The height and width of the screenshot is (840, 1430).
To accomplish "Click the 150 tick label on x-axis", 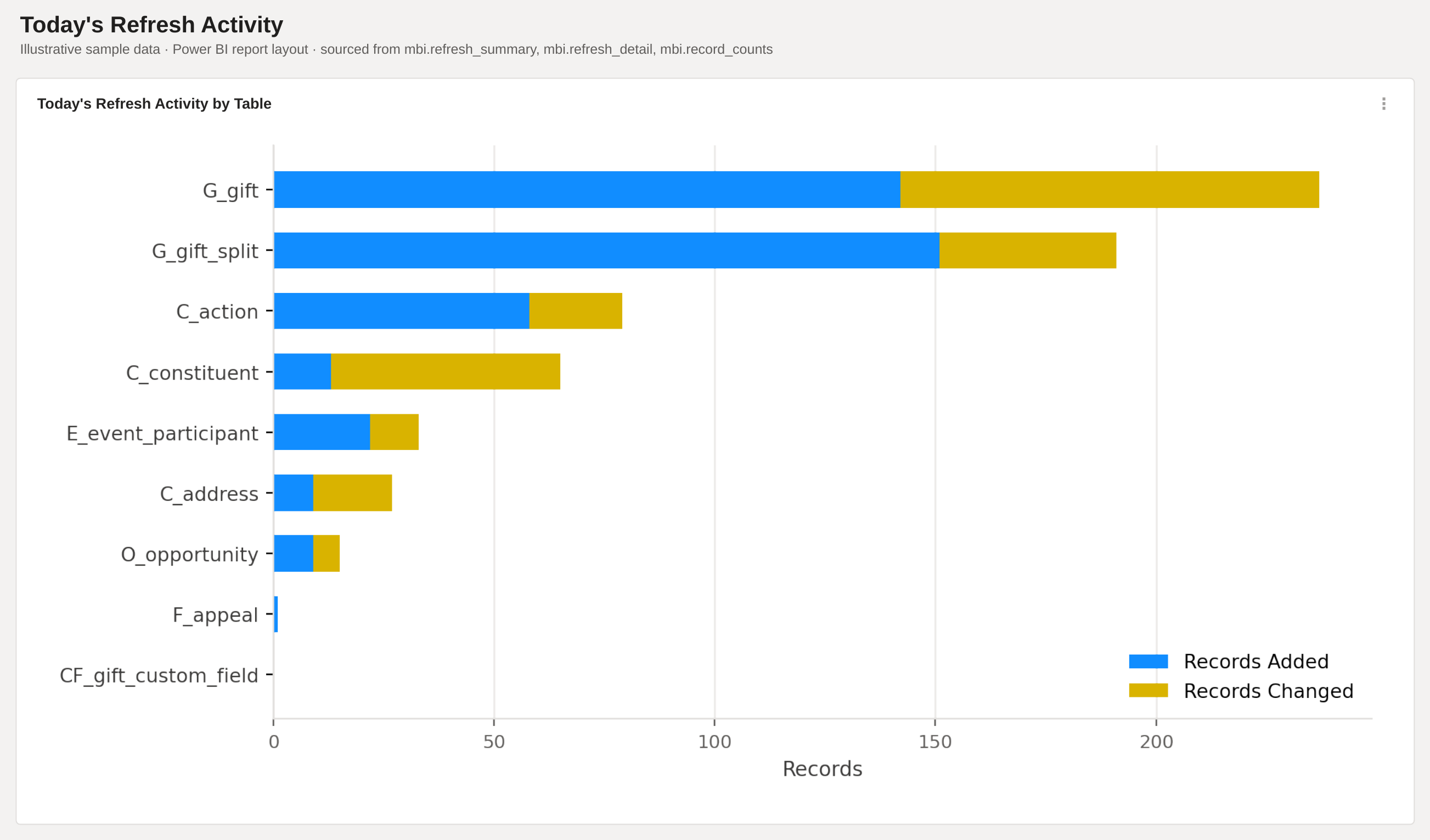I will [935, 742].
